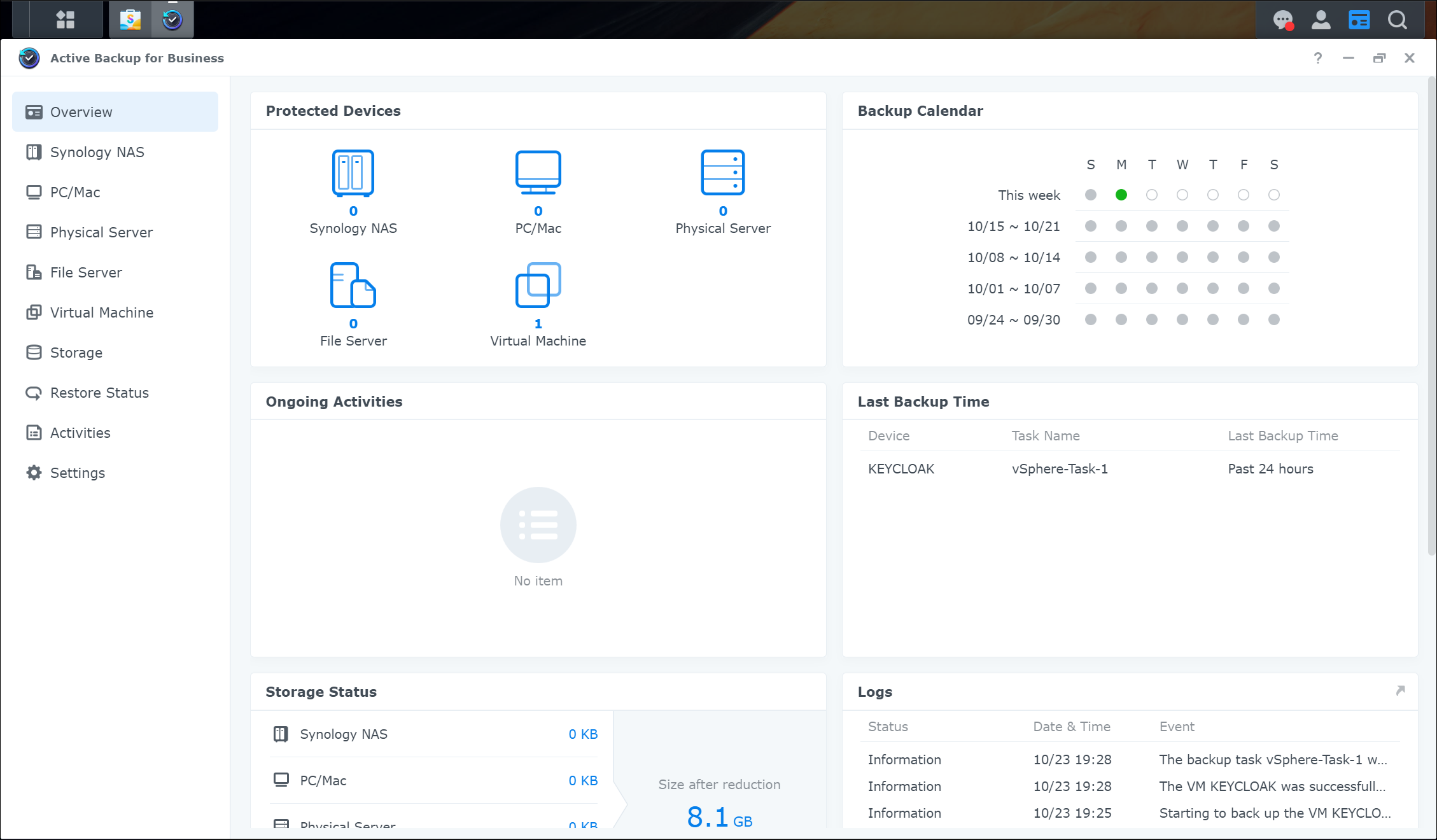Click the PC/Mac monitor icon in Protected Devices

click(x=538, y=173)
